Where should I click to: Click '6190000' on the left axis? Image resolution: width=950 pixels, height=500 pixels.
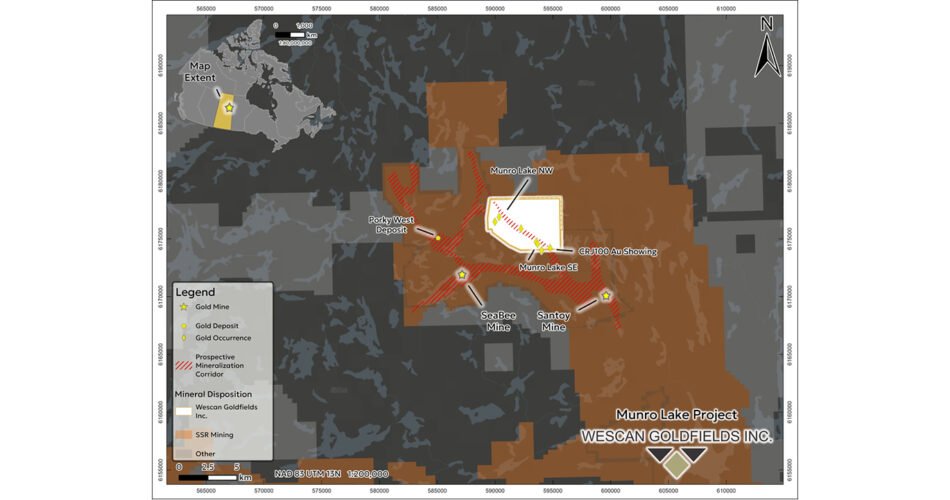pos(160,65)
